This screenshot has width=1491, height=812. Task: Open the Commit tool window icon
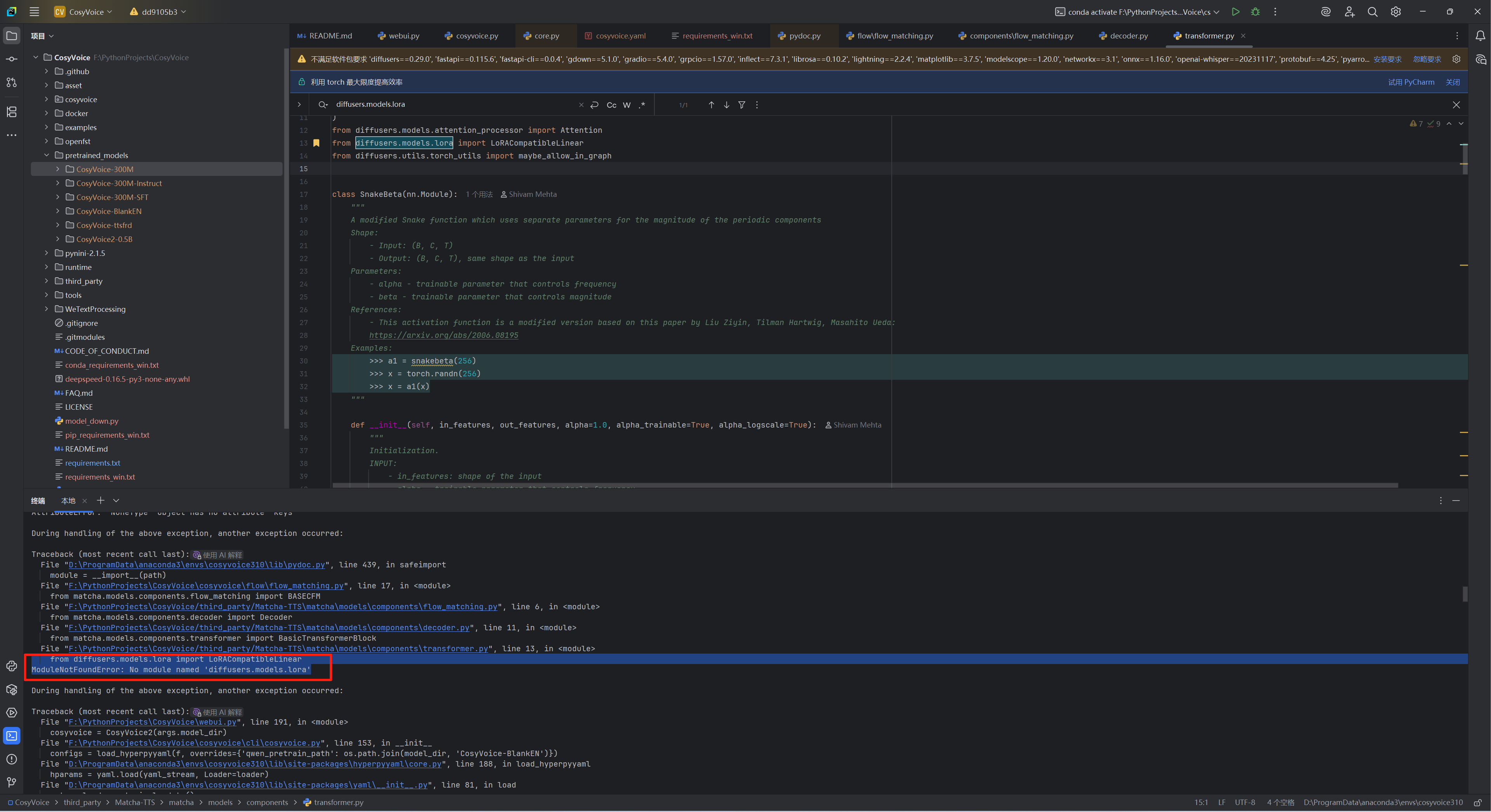(12, 59)
